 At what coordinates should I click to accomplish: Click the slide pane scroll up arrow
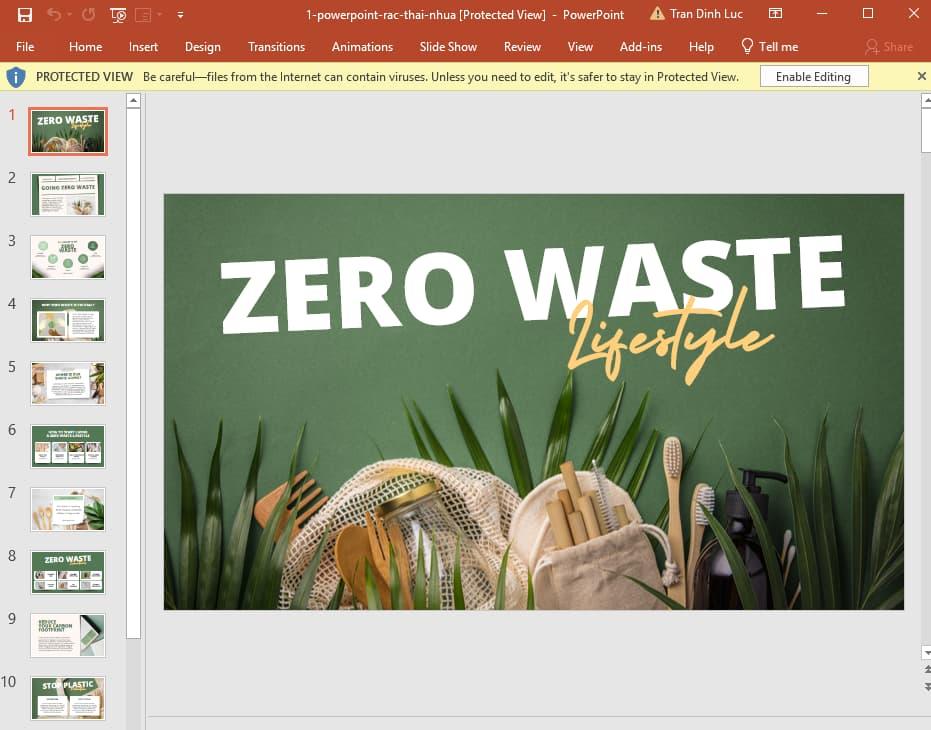pos(926,100)
